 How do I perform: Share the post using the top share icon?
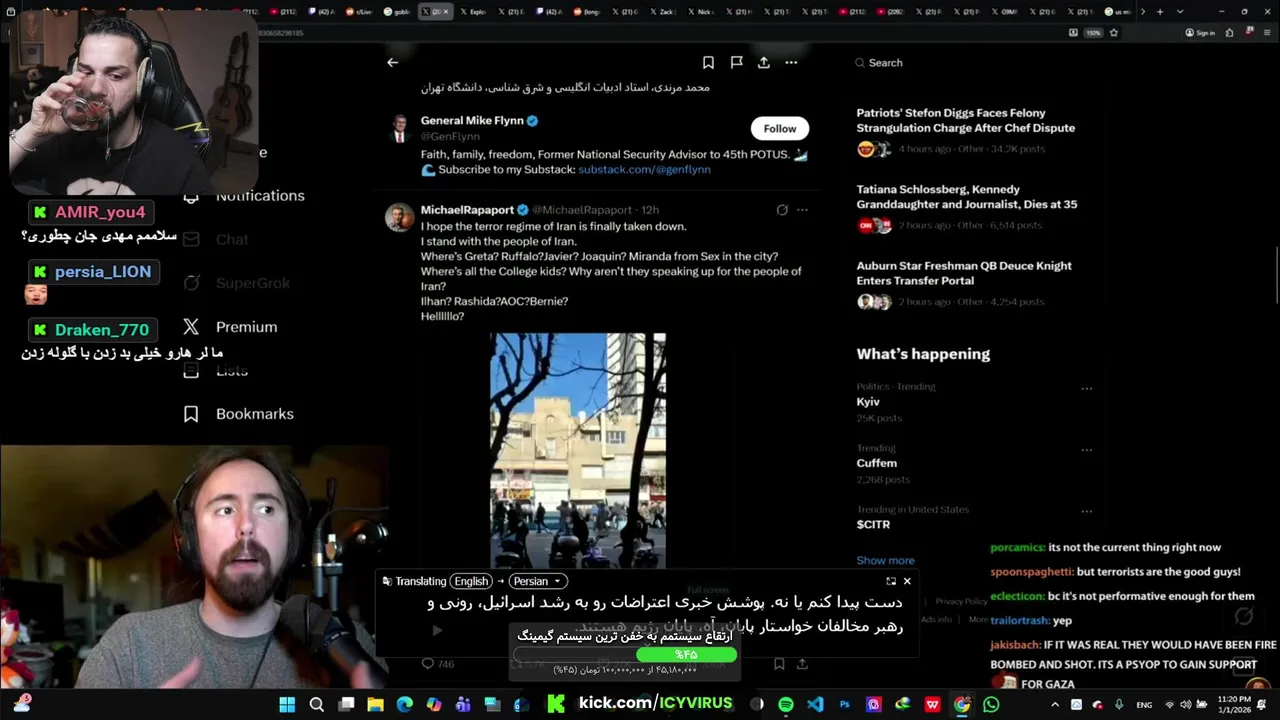click(x=764, y=62)
